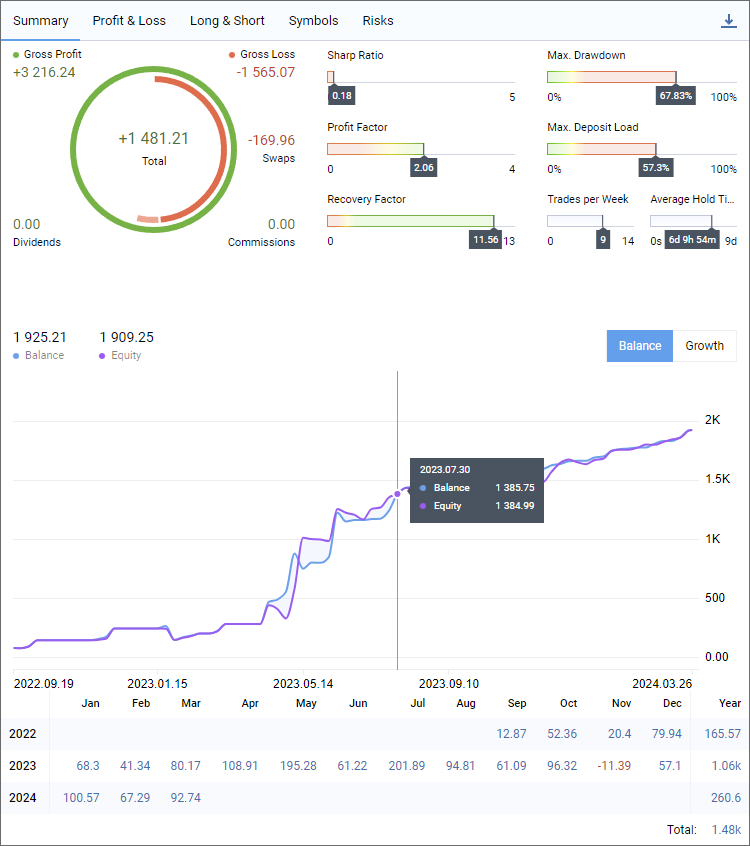This screenshot has width=750, height=846.
Task: Select the Balance chart button
Action: click(x=639, y=346)
